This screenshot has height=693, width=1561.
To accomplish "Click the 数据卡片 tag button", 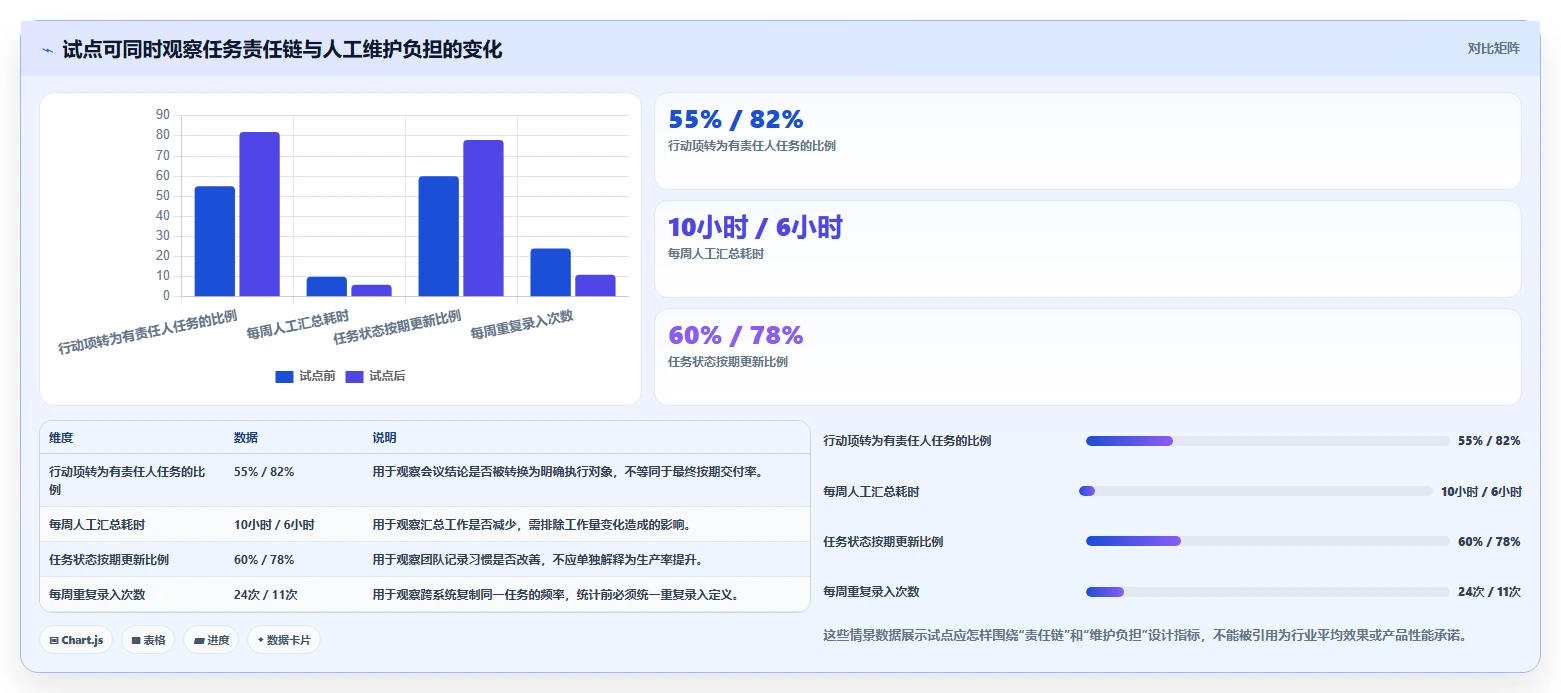I will point(284,640).
